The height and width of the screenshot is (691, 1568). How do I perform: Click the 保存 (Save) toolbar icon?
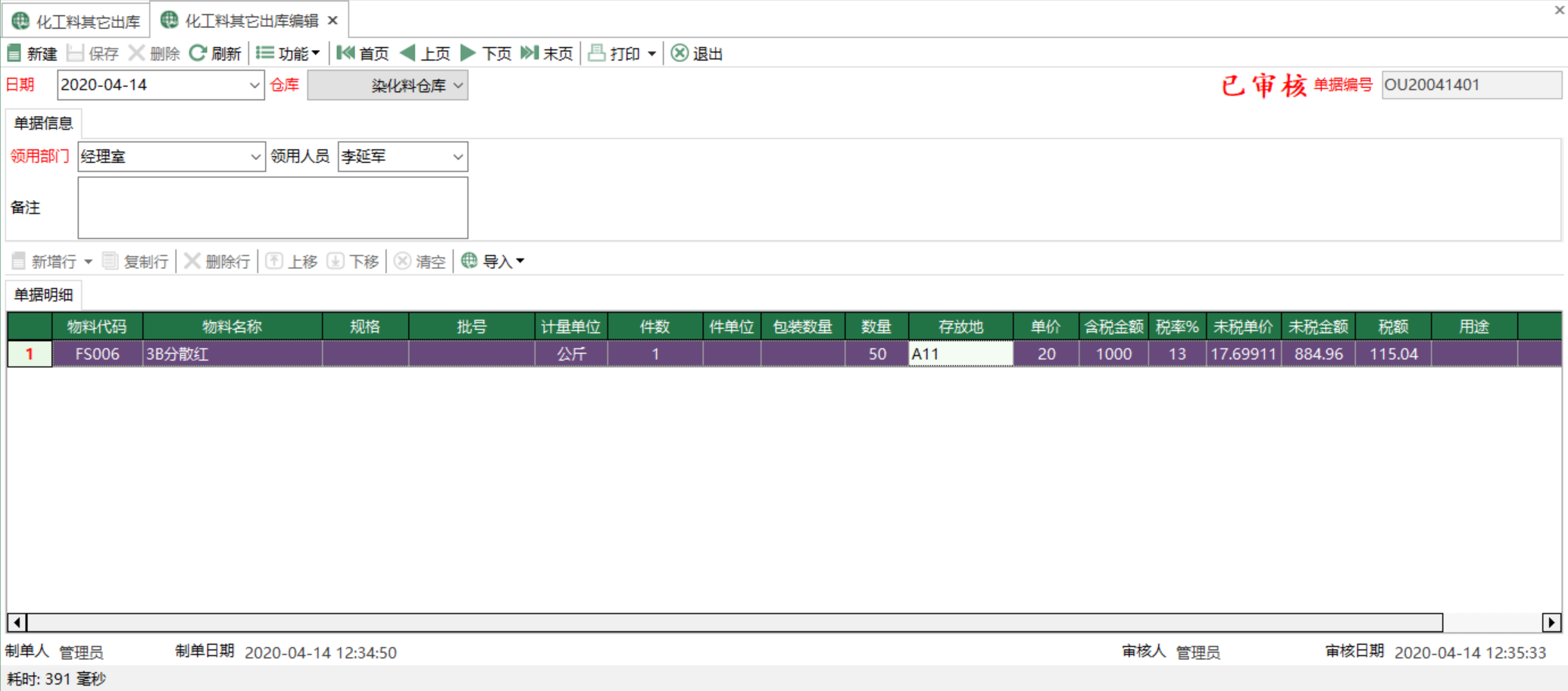click(75, 53)
